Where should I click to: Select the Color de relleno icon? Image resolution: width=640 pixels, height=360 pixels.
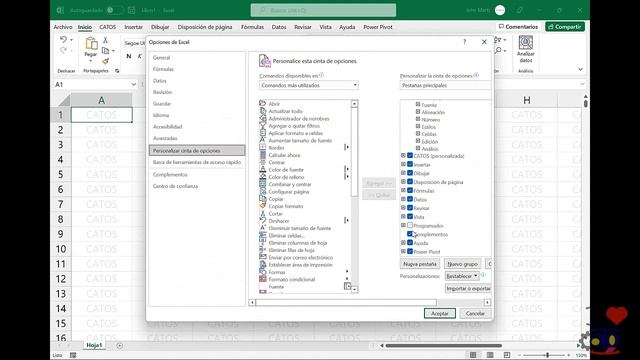click(263, 177)
